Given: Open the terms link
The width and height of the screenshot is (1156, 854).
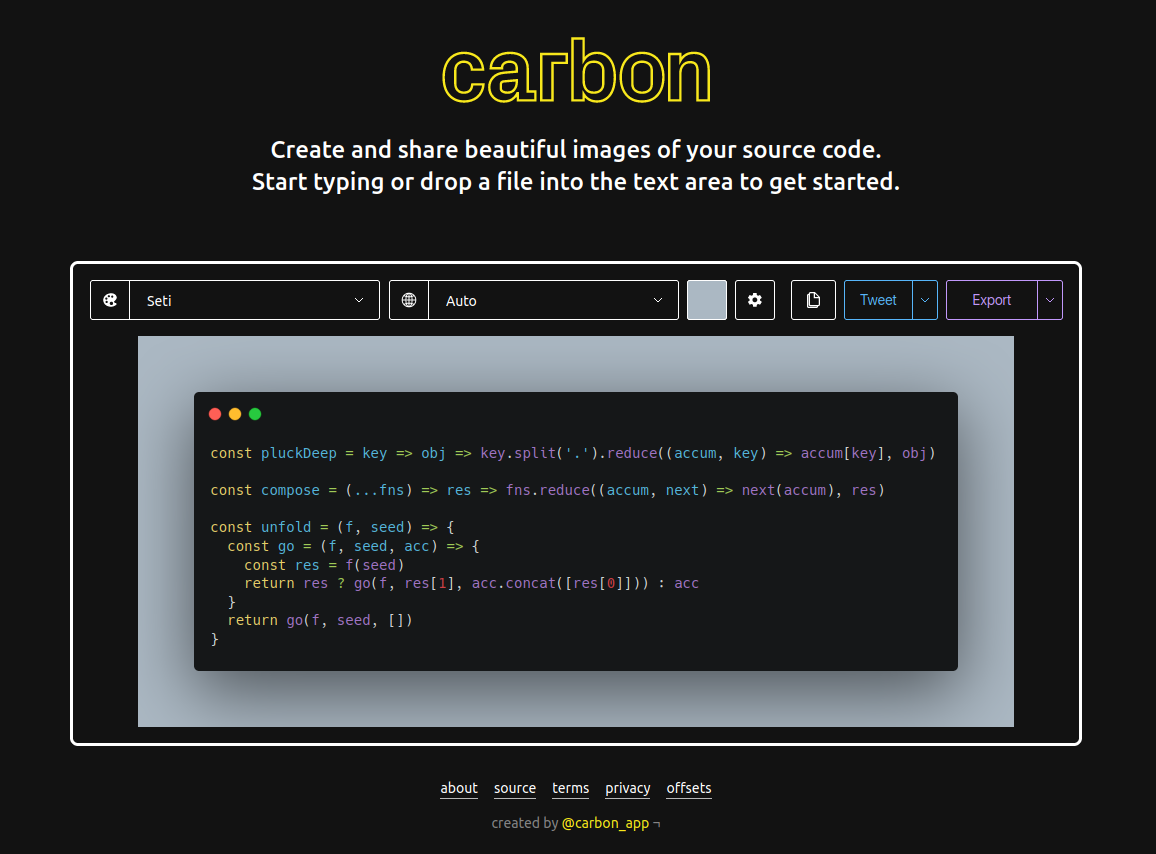Looking at the screenshot, I should click(571, 788).
